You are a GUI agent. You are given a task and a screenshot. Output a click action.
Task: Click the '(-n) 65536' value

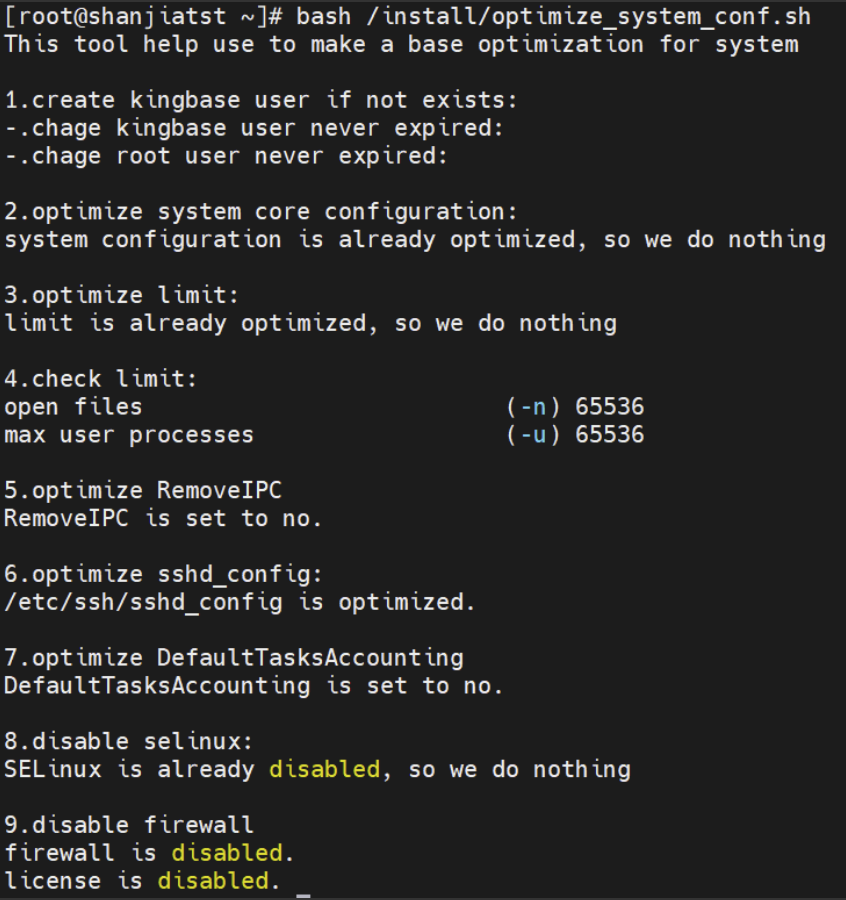(x=575, y=407)
